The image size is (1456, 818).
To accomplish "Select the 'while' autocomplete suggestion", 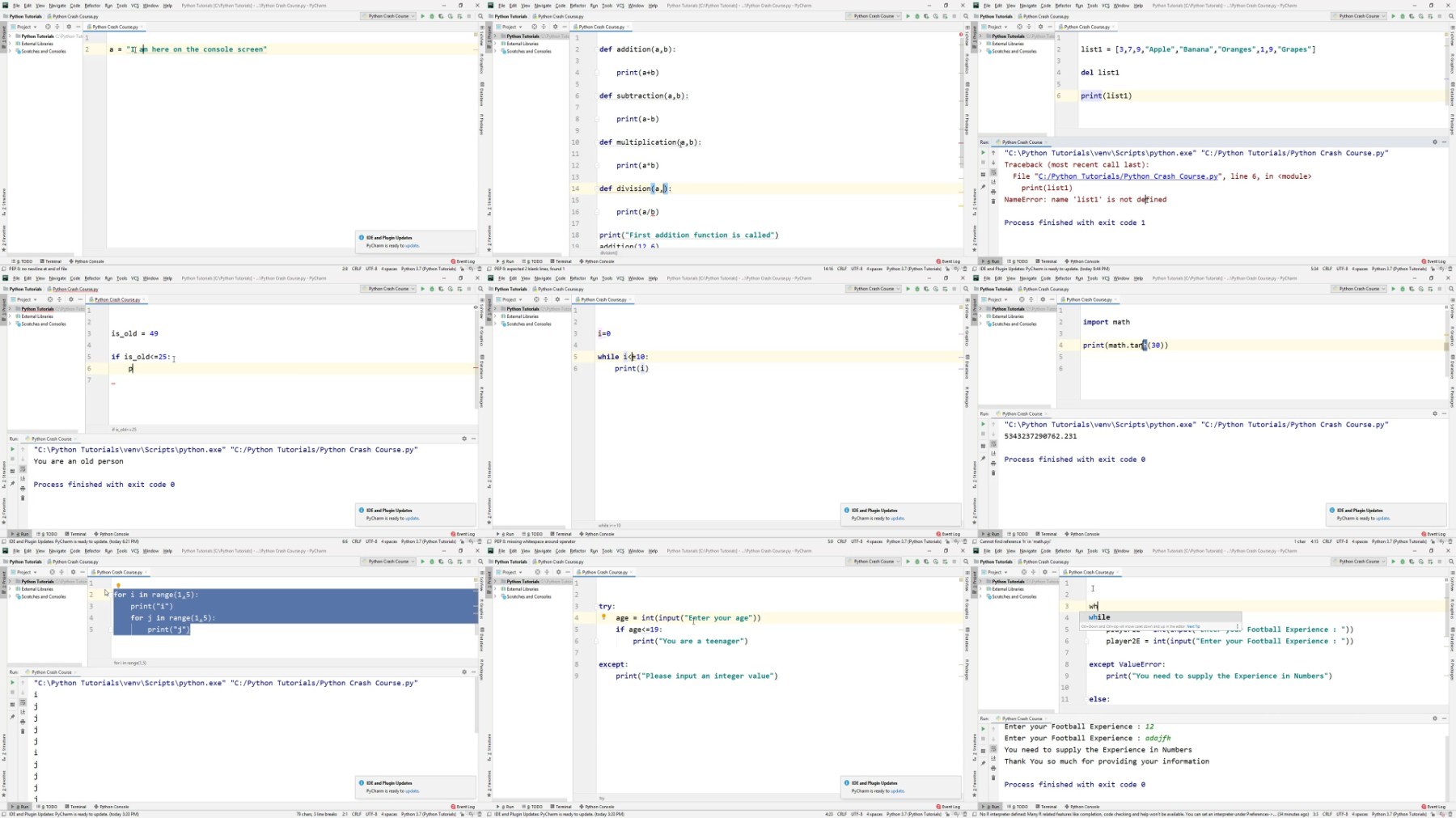I will coord(1100,617).
